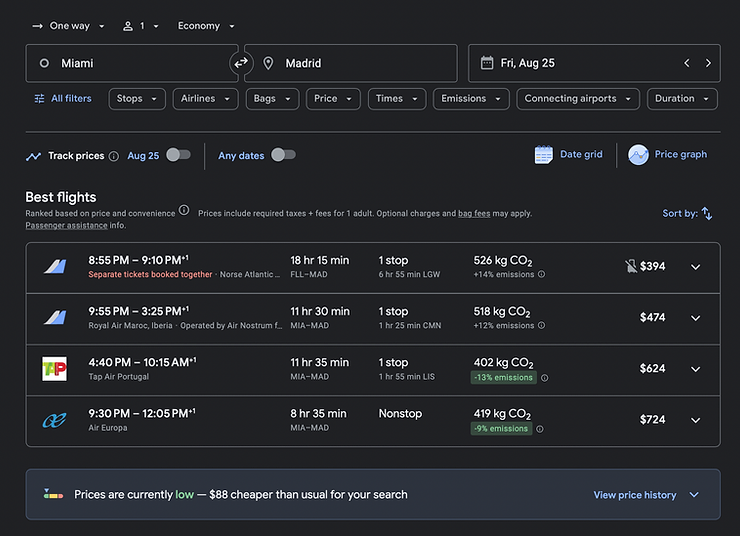Open the Duration filter
740x536 pixels.
click(682, 99)
